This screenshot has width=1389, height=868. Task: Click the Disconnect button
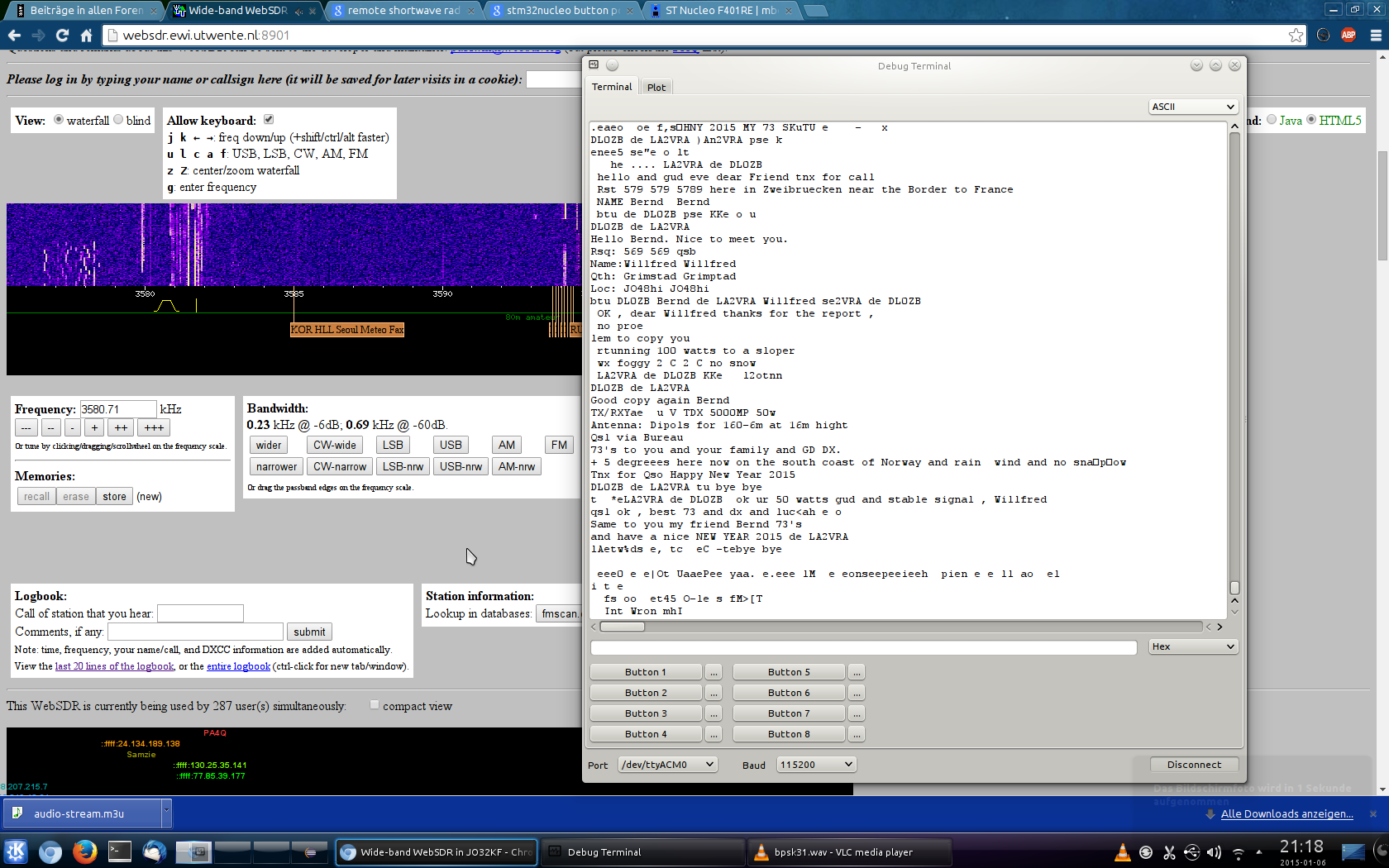[x=1194, y=765]
